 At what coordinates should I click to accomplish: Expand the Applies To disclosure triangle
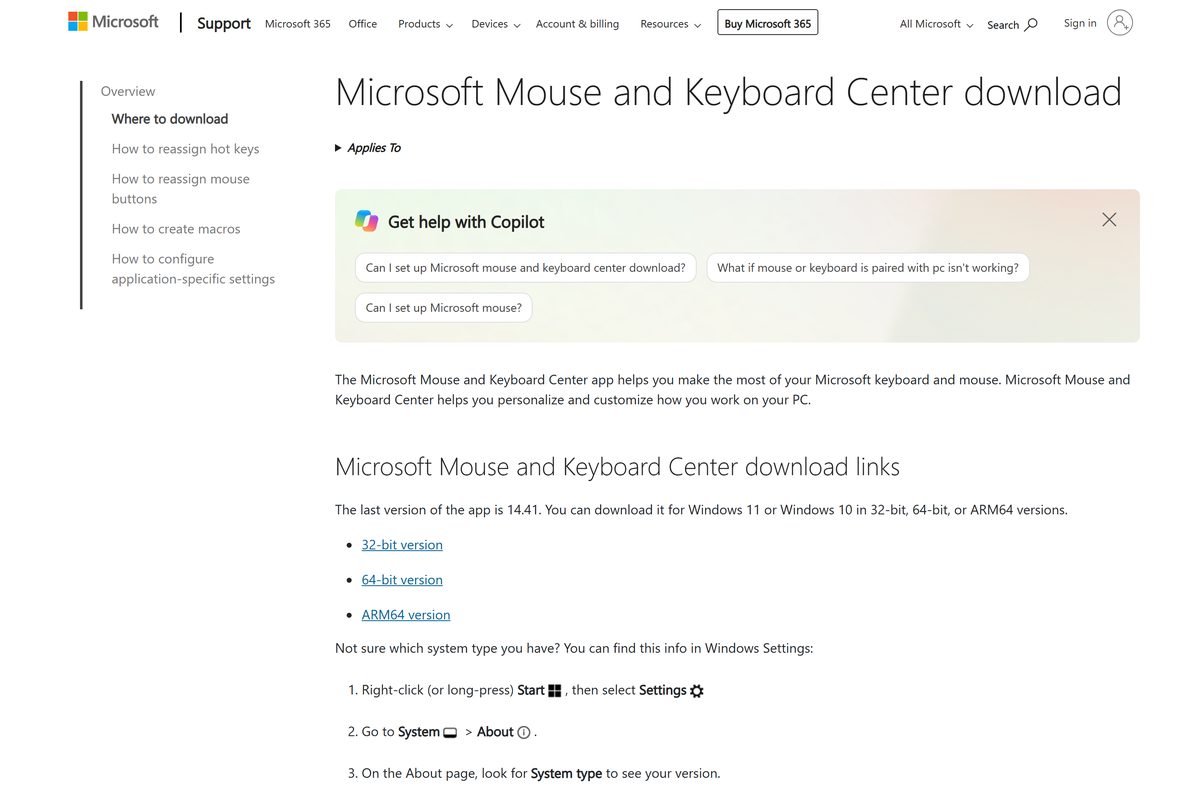pos(338,148)
